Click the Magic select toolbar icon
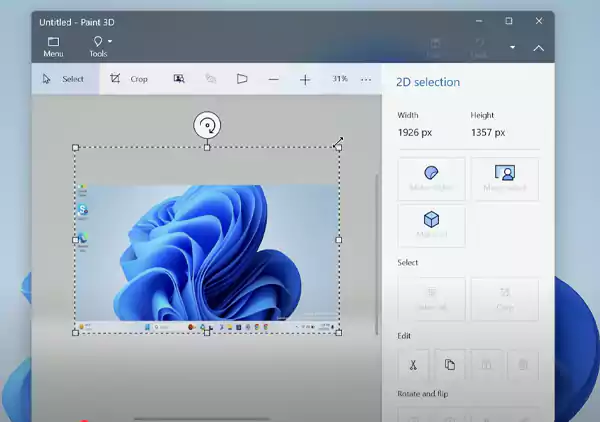 coord(179,79)
